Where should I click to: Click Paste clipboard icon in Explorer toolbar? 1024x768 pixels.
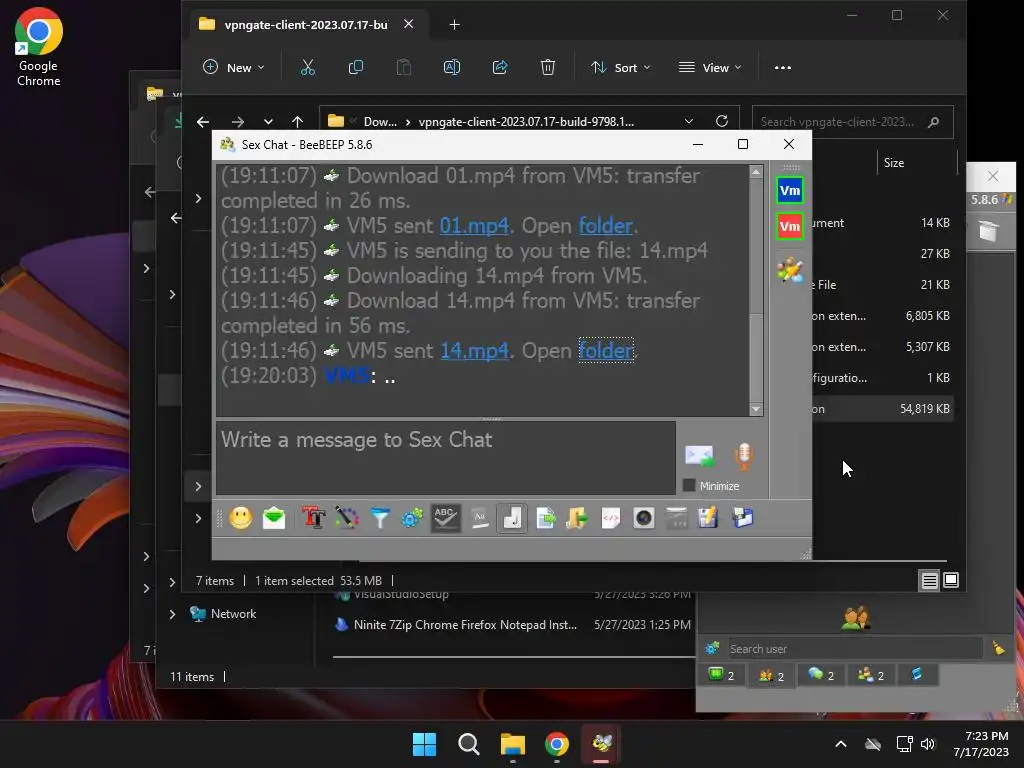point(404,67)
